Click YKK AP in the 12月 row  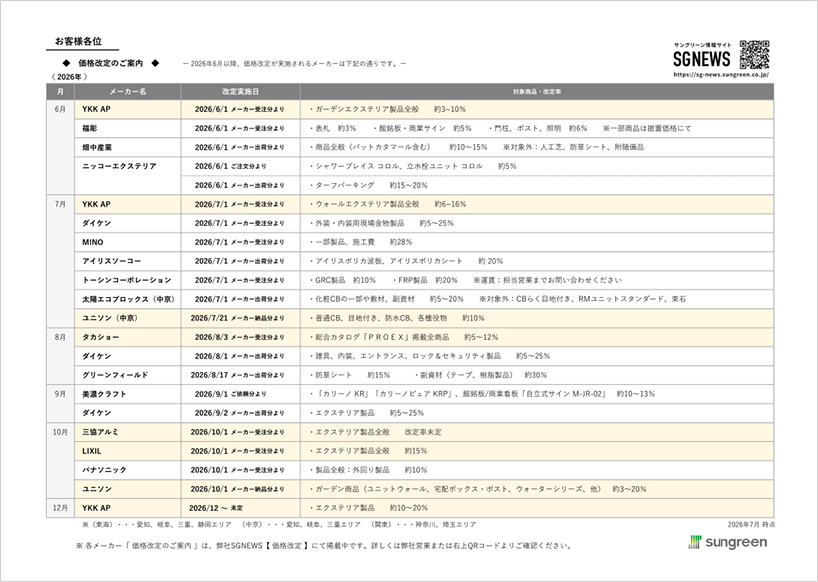click(96, 508)
